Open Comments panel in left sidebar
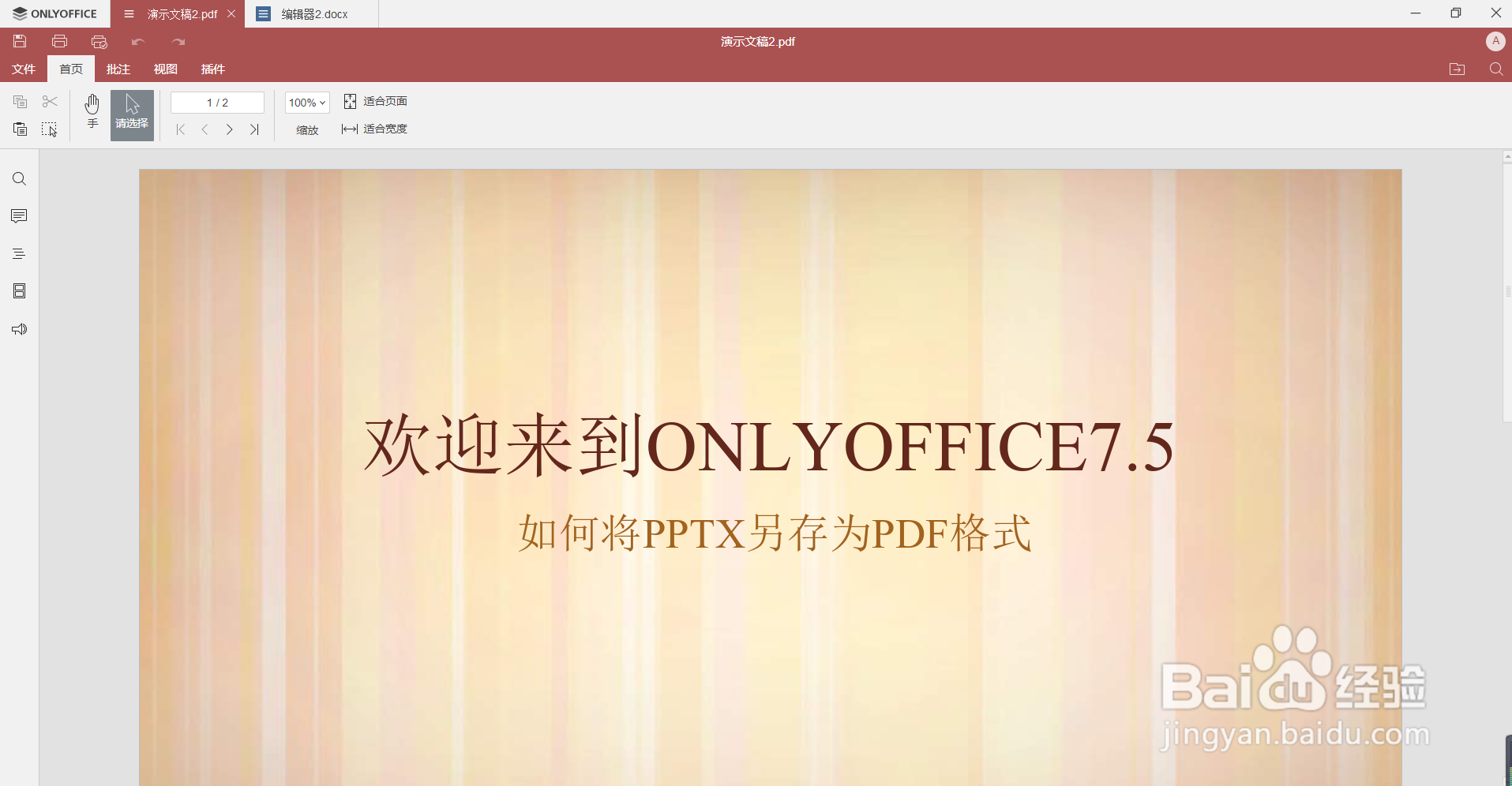 pos(20,216)
